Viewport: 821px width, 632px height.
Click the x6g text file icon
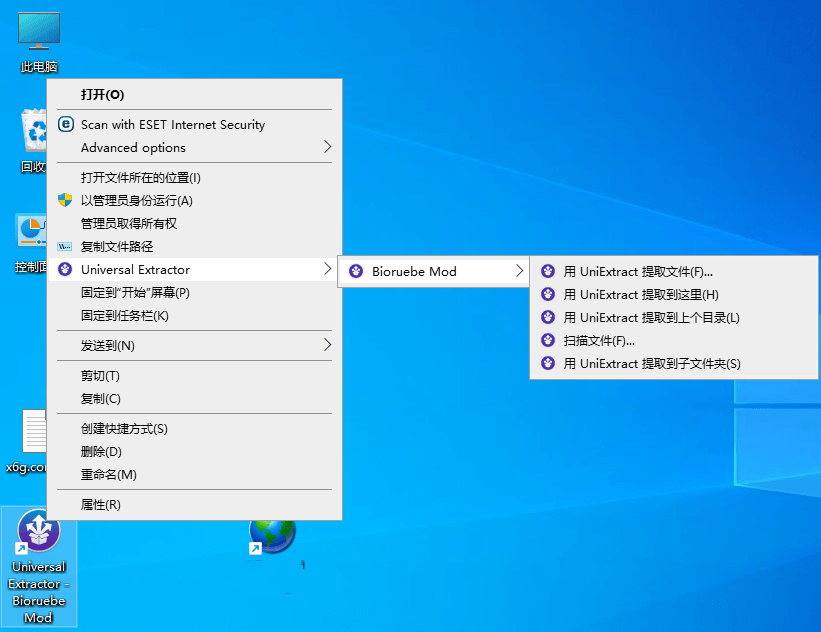click(33, 432)
